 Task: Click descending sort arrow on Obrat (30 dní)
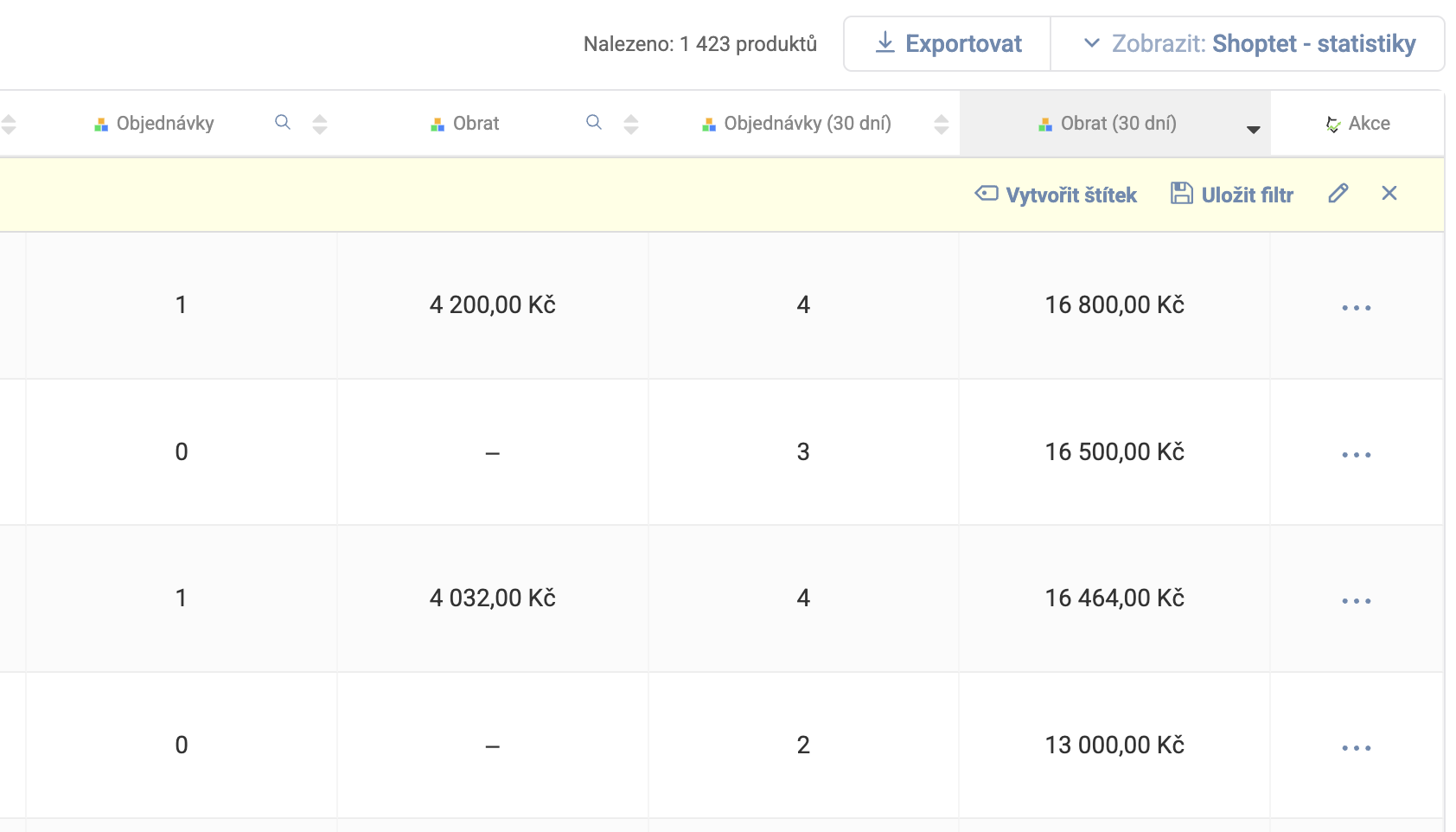1253,130
